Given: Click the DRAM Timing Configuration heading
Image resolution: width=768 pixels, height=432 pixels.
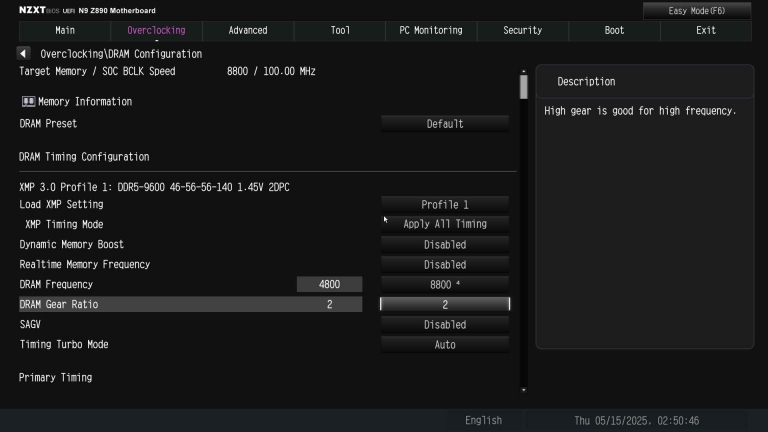Looking at the screenshot, I should [84, 157].
